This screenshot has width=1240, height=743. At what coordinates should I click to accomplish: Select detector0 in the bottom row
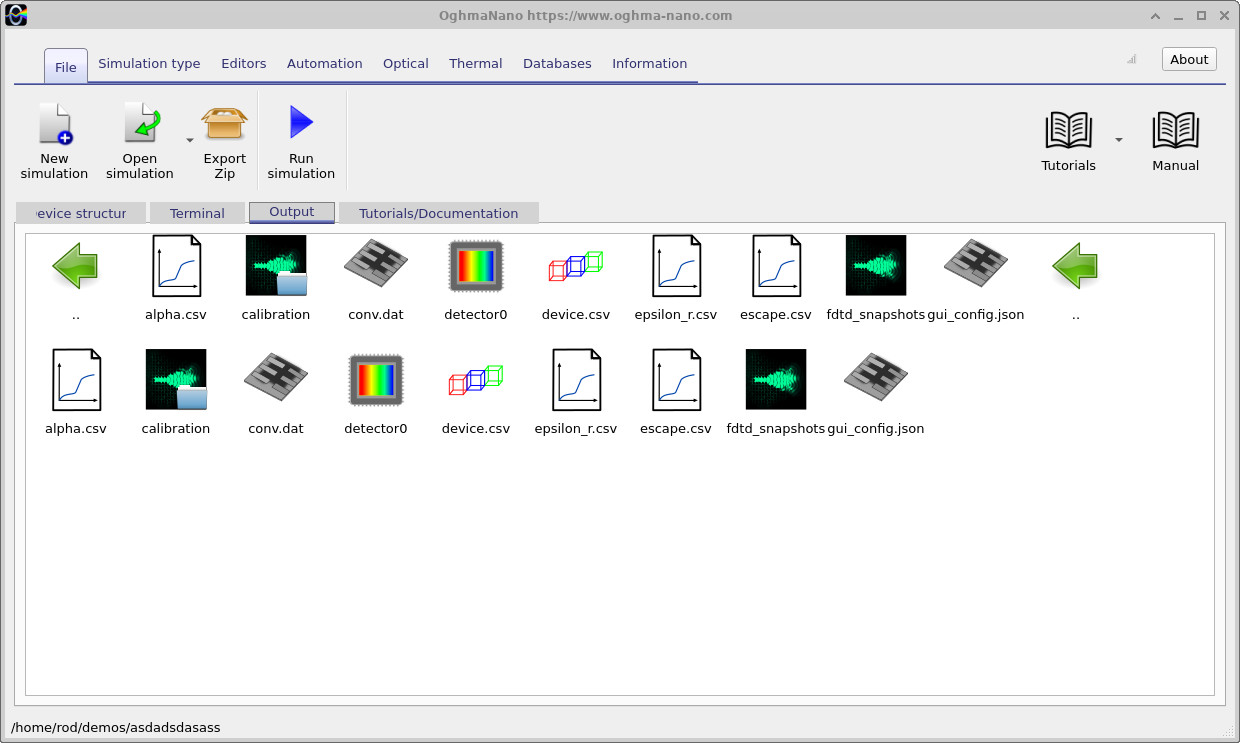[x=376, y=392]
